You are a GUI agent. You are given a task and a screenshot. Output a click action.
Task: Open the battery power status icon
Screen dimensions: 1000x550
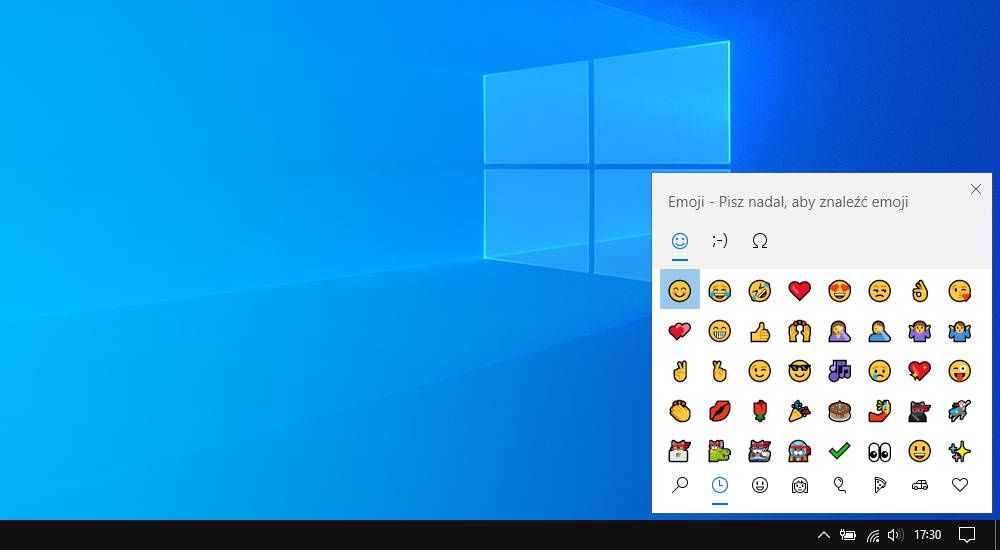click(848, 535)
